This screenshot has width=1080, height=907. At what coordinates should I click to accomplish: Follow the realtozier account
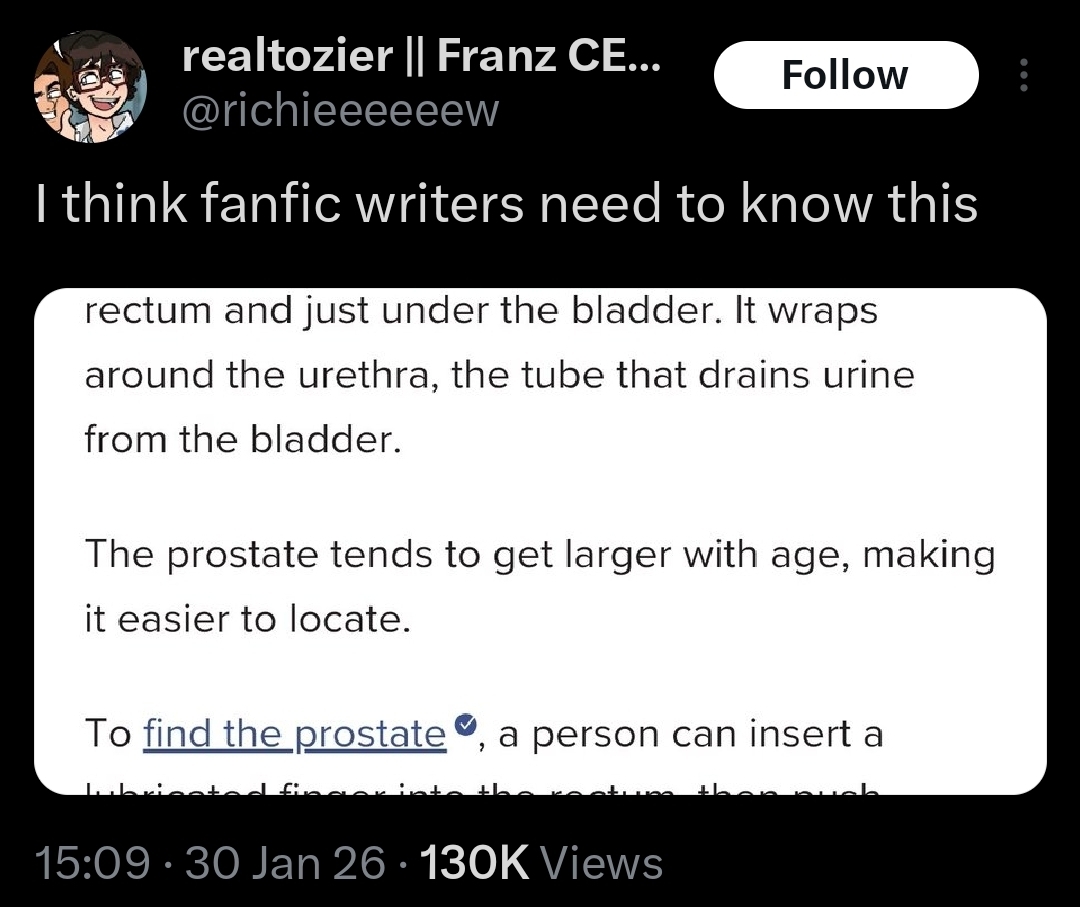tap(845, 76)
